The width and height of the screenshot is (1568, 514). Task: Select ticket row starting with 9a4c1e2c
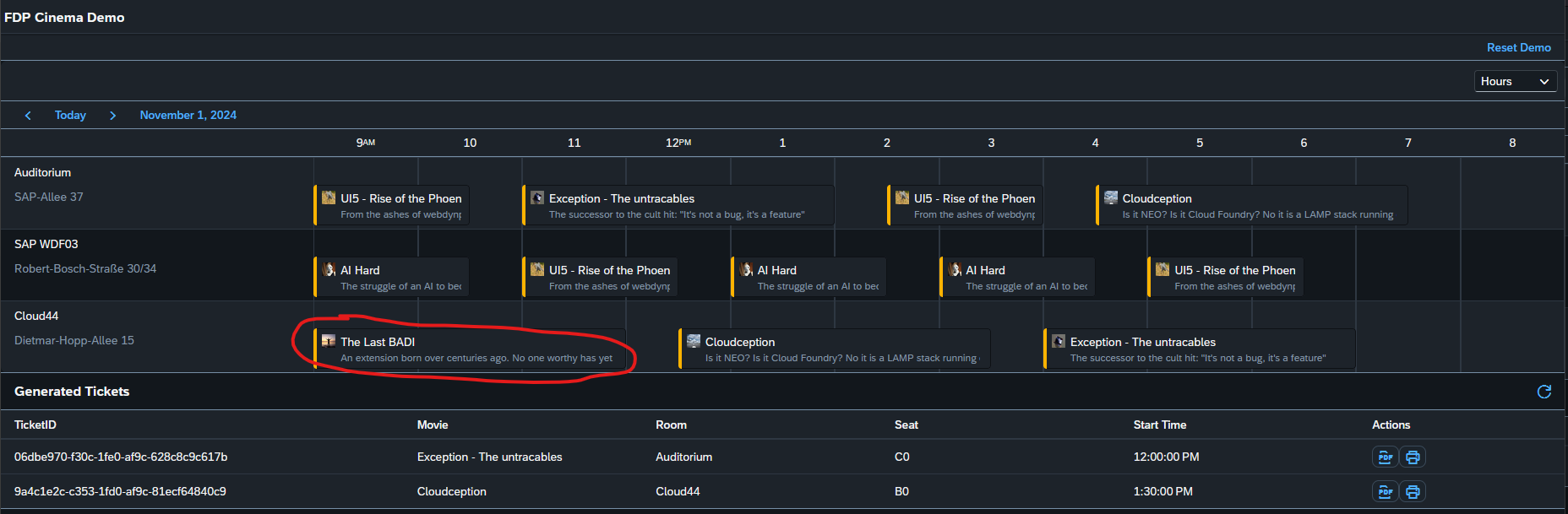click(120, 492)
